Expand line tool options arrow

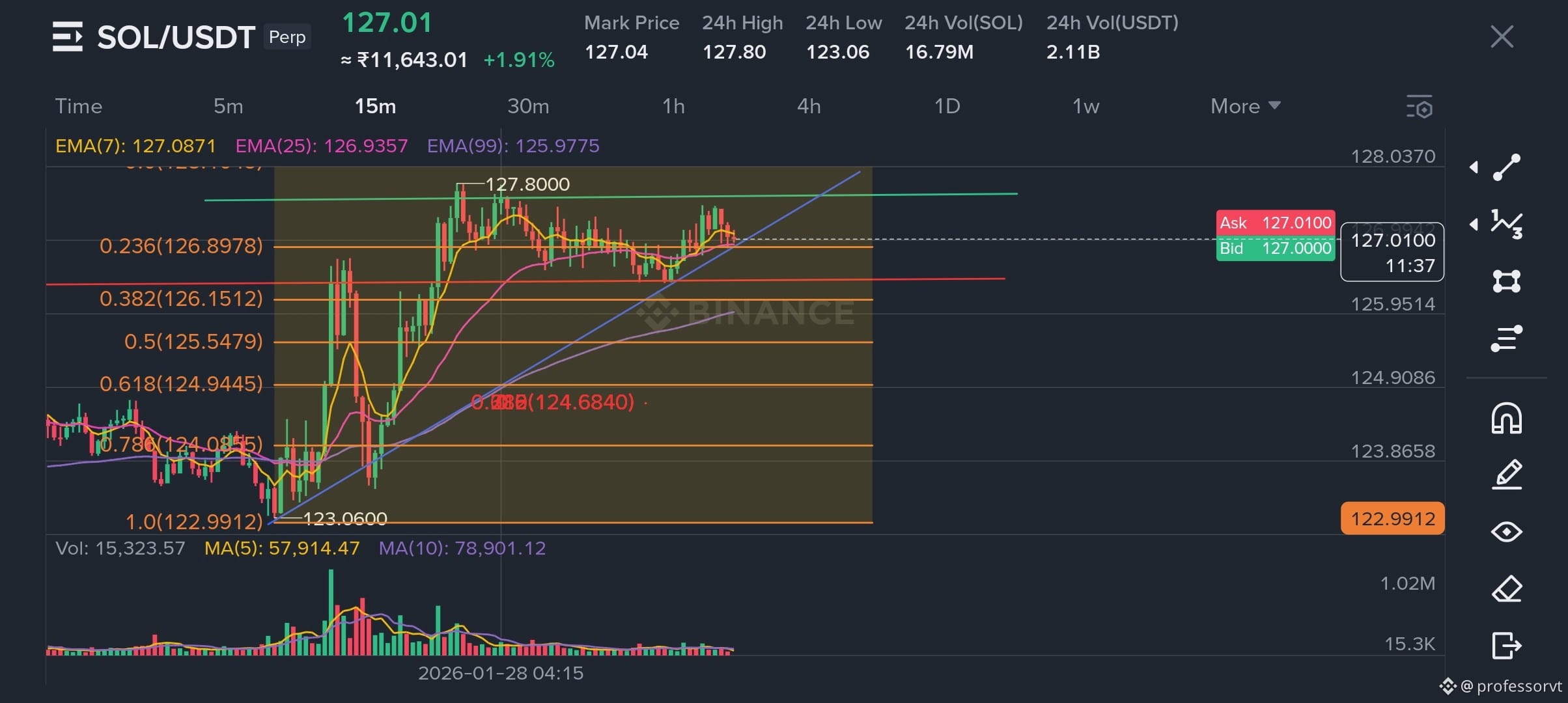click(x=1474, y=167)
